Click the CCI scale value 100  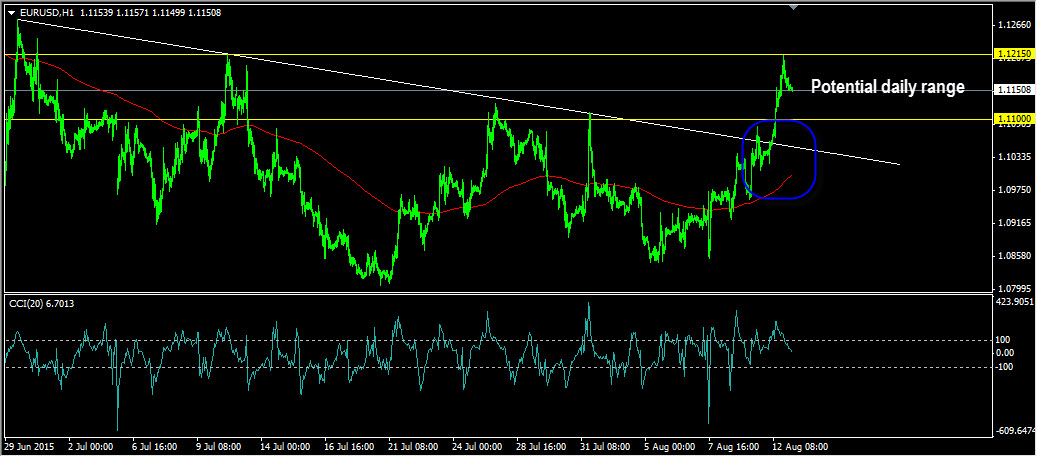point(1005,340)
